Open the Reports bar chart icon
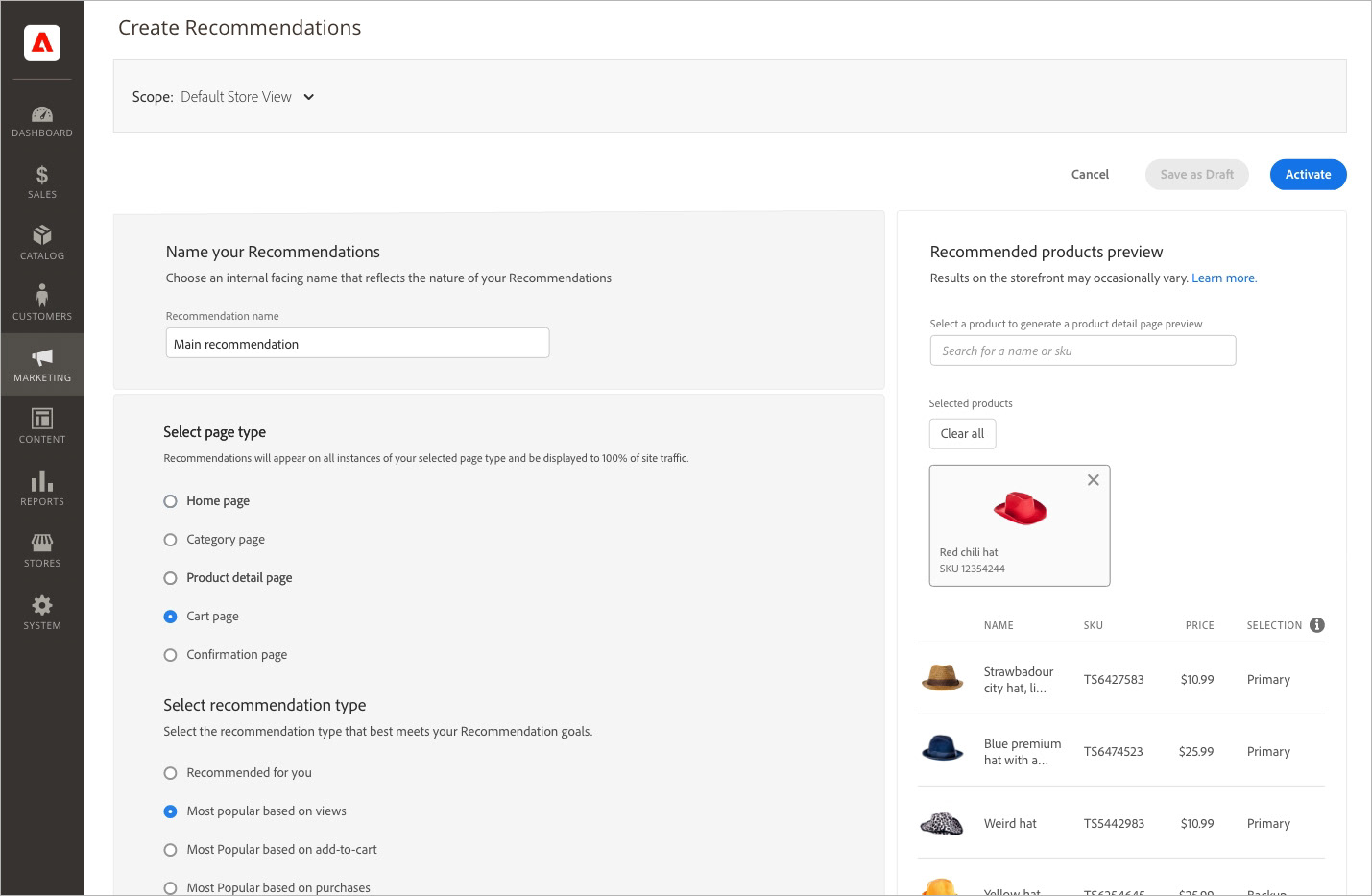The height and width of the screenshot is (896, 1372). [x=42, y=481]
